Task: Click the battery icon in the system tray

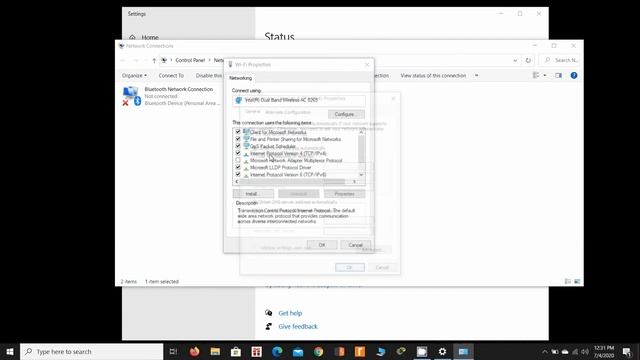Action: (x=555, y=351)
